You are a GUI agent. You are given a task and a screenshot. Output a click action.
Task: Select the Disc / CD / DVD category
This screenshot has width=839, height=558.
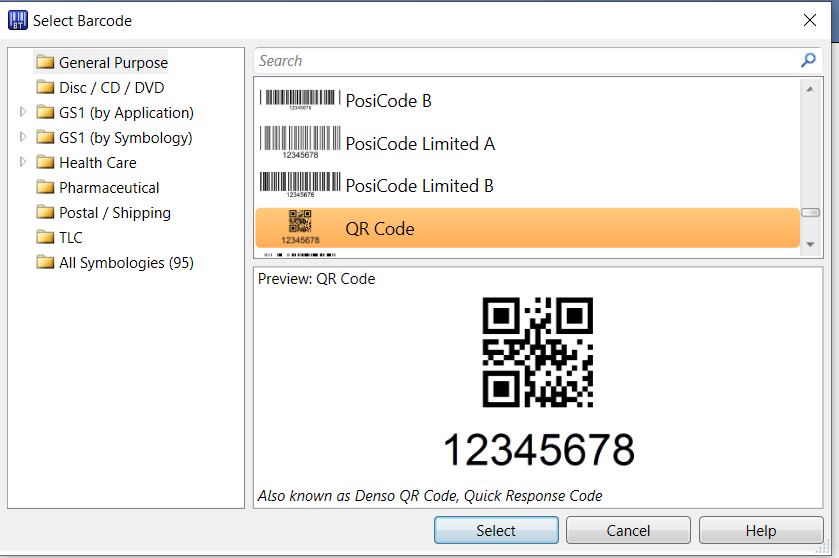(111, 87)
